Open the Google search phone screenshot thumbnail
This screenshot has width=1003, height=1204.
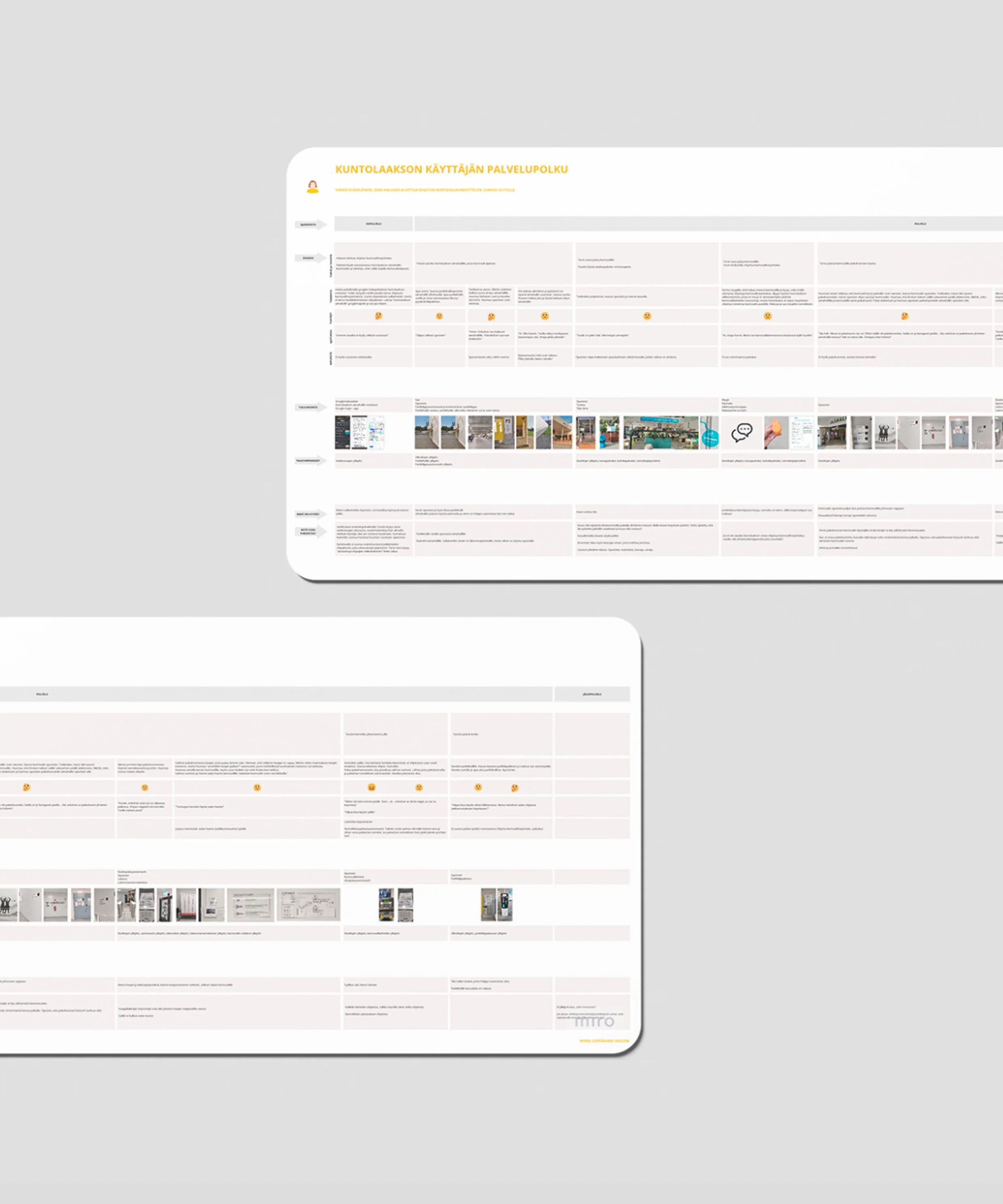[x=342, y=432]
